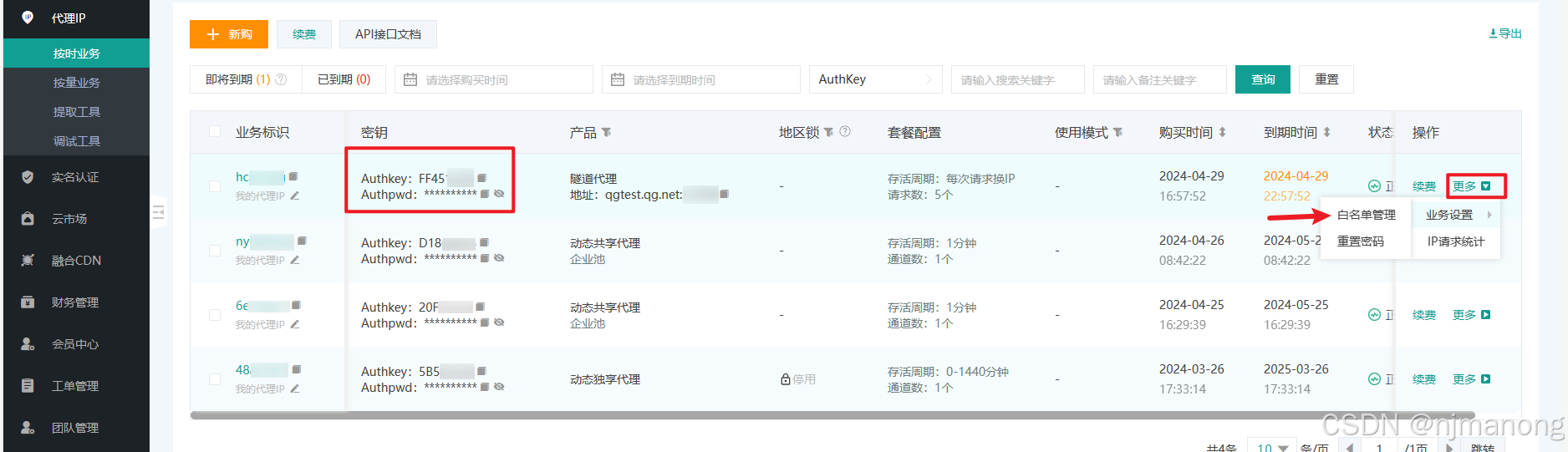Select all rows with header checkbox
The image size is (1568, 452).
tap(215, 131)
